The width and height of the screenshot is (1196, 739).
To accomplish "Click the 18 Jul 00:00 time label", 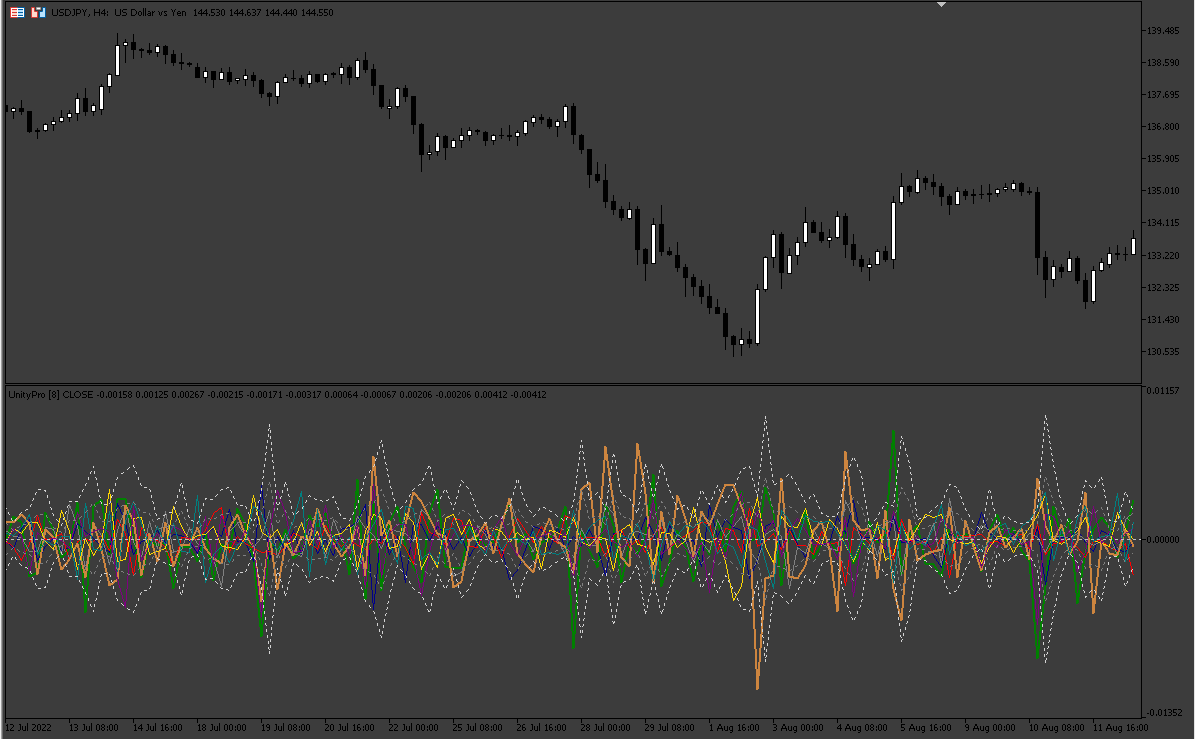I will pos(221,728).
